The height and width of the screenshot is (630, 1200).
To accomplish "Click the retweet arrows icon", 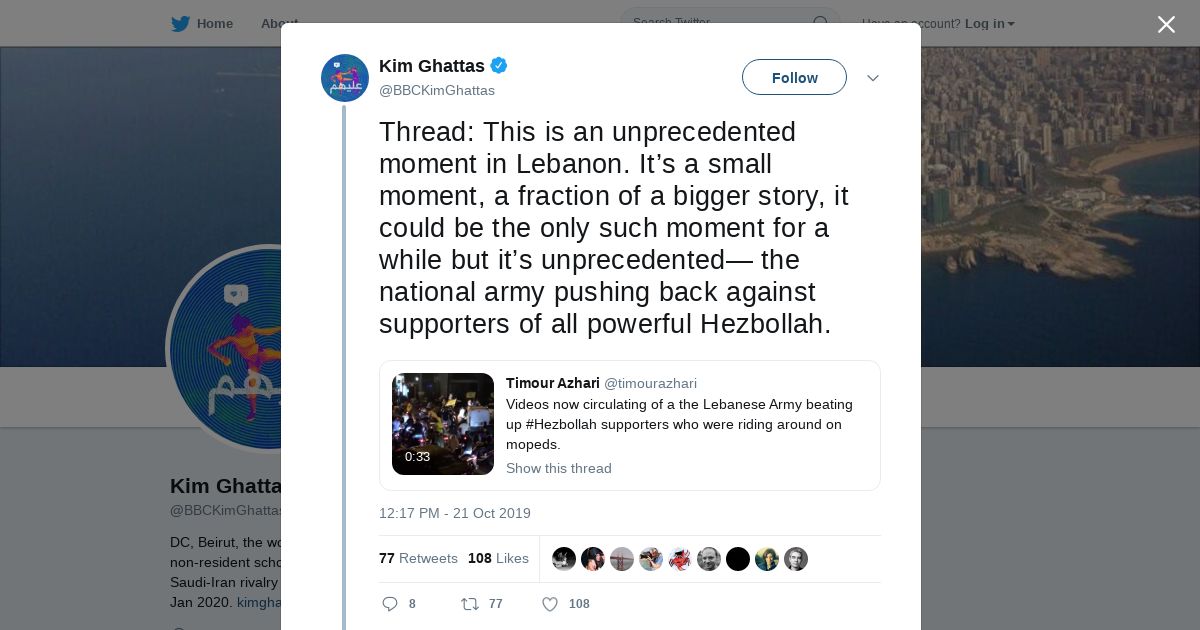I will (x=469, y=604).
